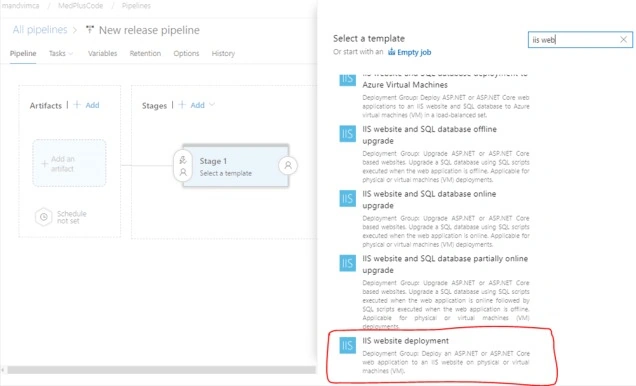Screen dimensions: 636x386
Task: Click Add next to Stages
Action: coord(198,105)
